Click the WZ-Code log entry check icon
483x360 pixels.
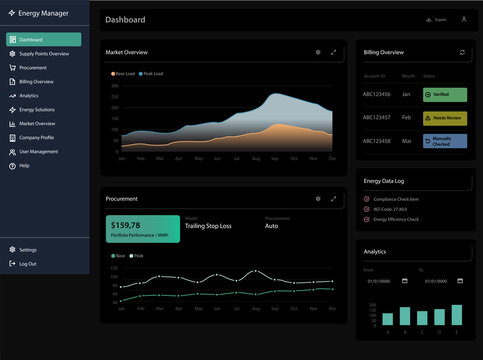tap(367, 209)
